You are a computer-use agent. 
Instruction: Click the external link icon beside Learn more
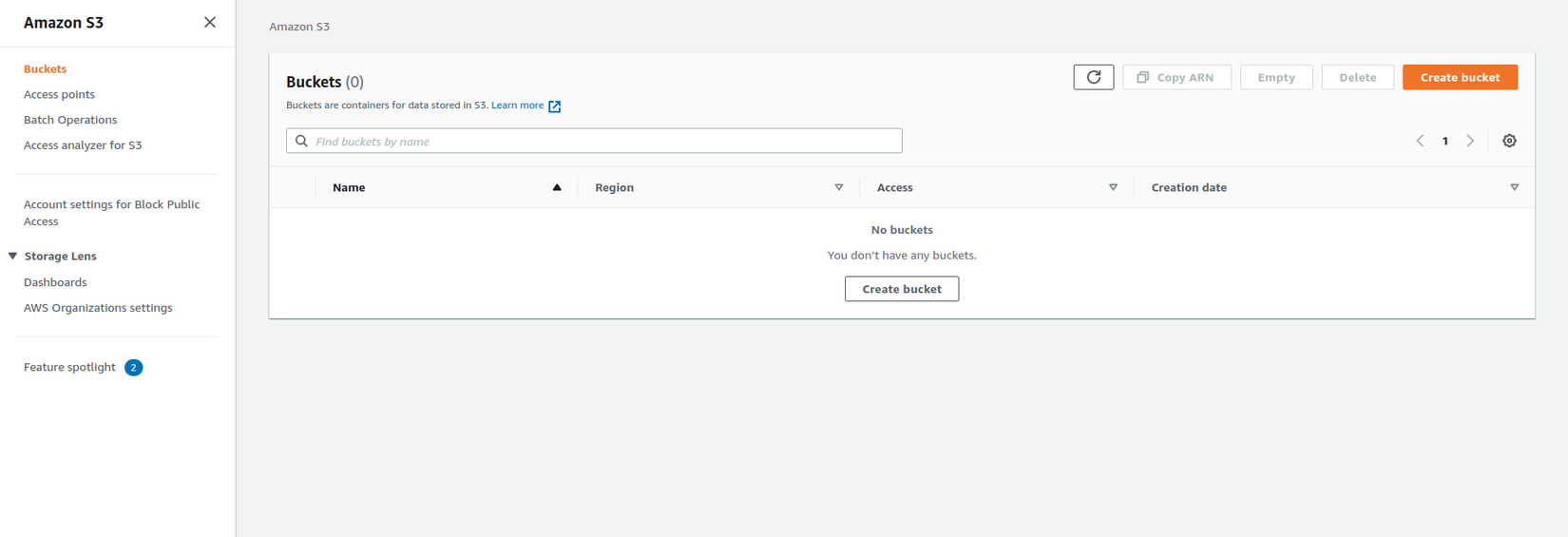coord(555,106)
